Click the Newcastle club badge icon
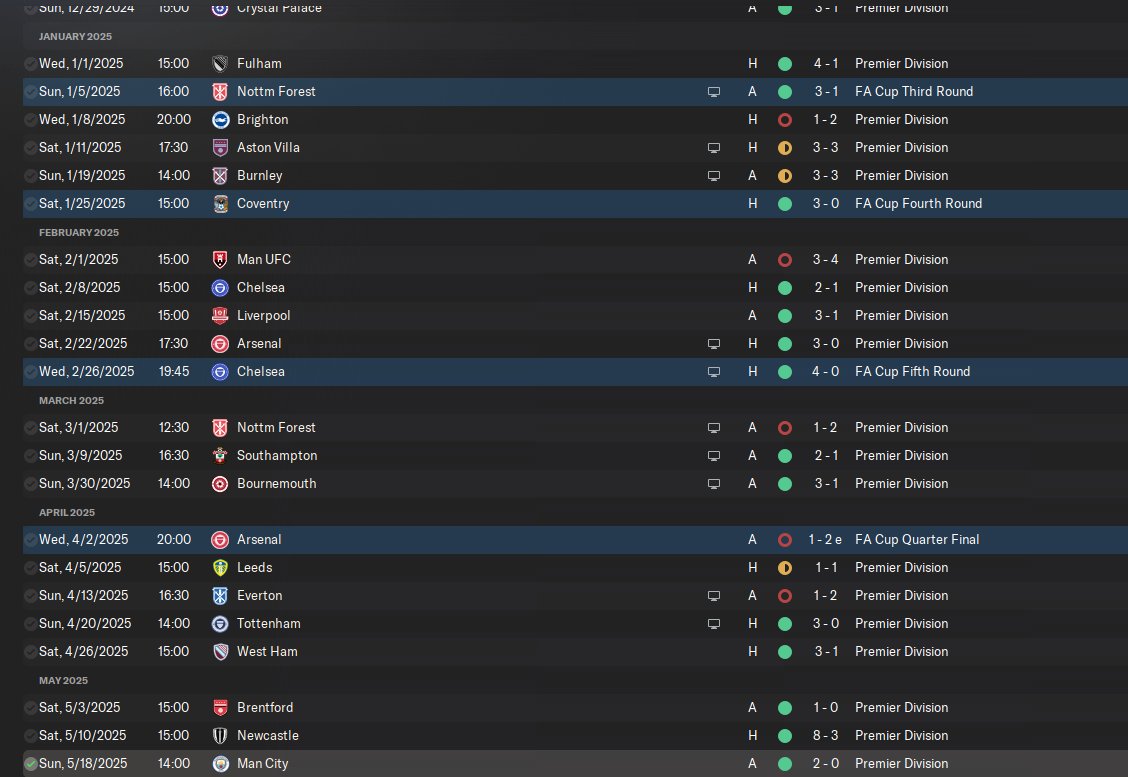 [220, 735]
